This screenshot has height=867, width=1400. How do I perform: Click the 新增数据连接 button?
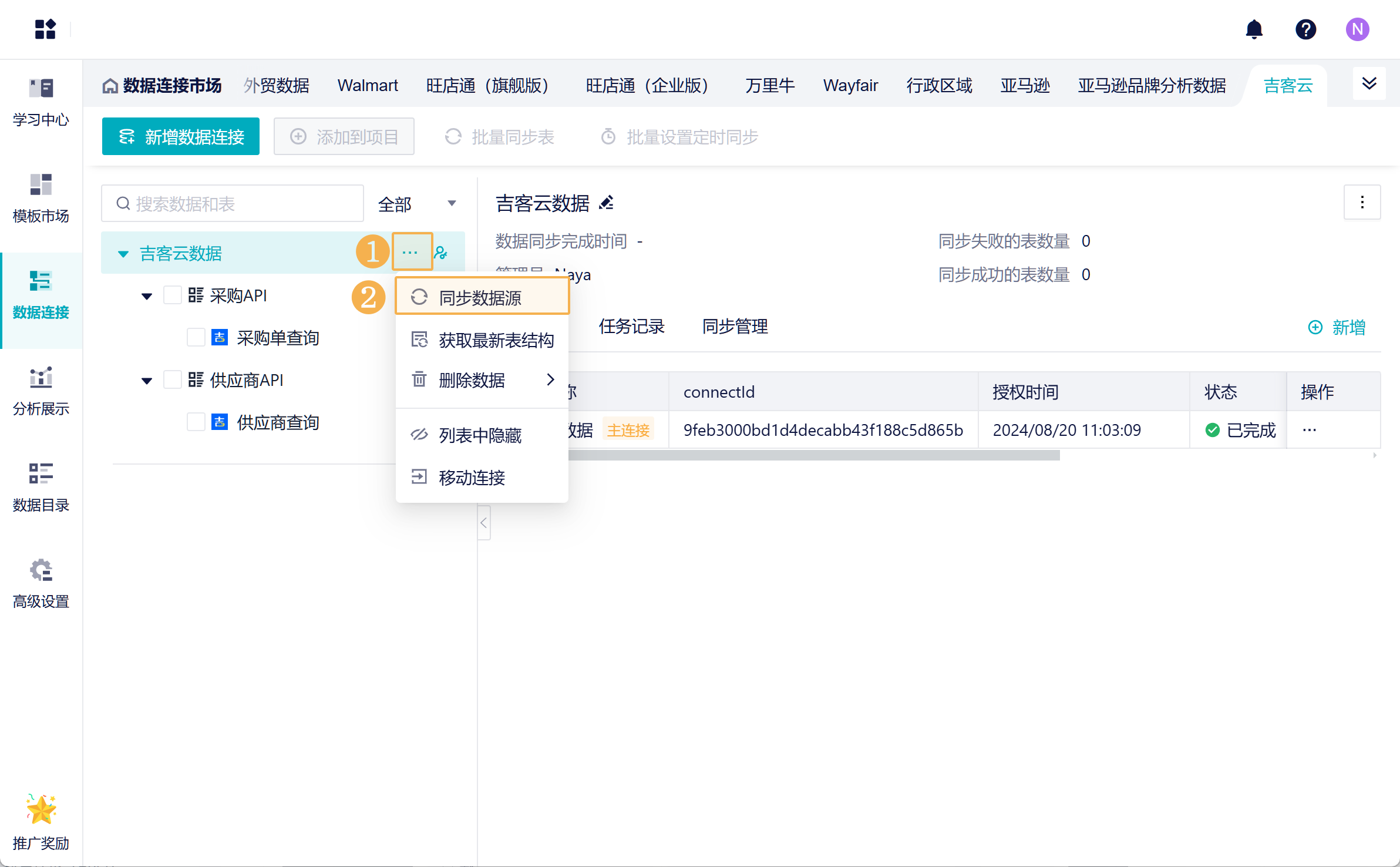point(181,137)
